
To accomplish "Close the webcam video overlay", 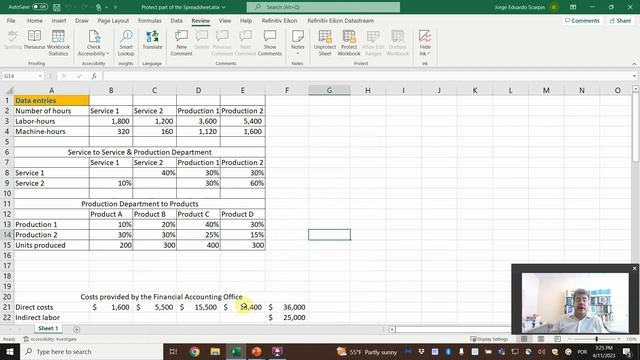I will pos(634,268).
